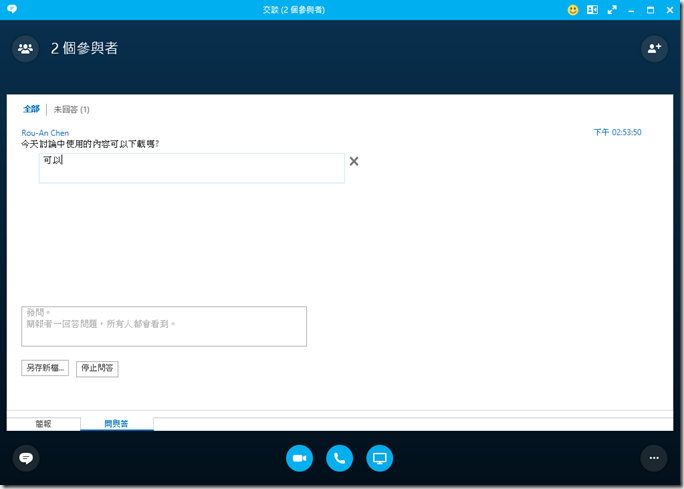The height and width of the screenshot is (489, 684).
Task: Start video with the camera button
Action: [x=299, y=458]
